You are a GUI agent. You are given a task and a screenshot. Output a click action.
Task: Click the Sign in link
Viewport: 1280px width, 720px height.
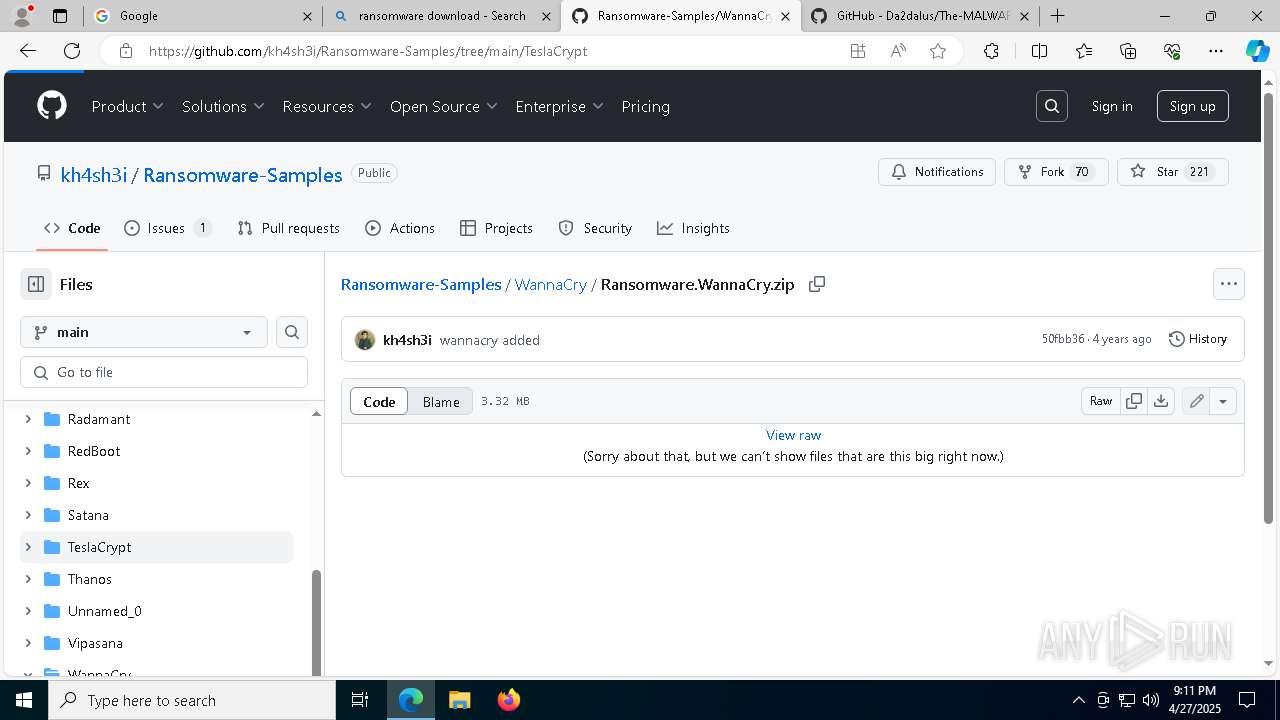tap(1112, 106)
